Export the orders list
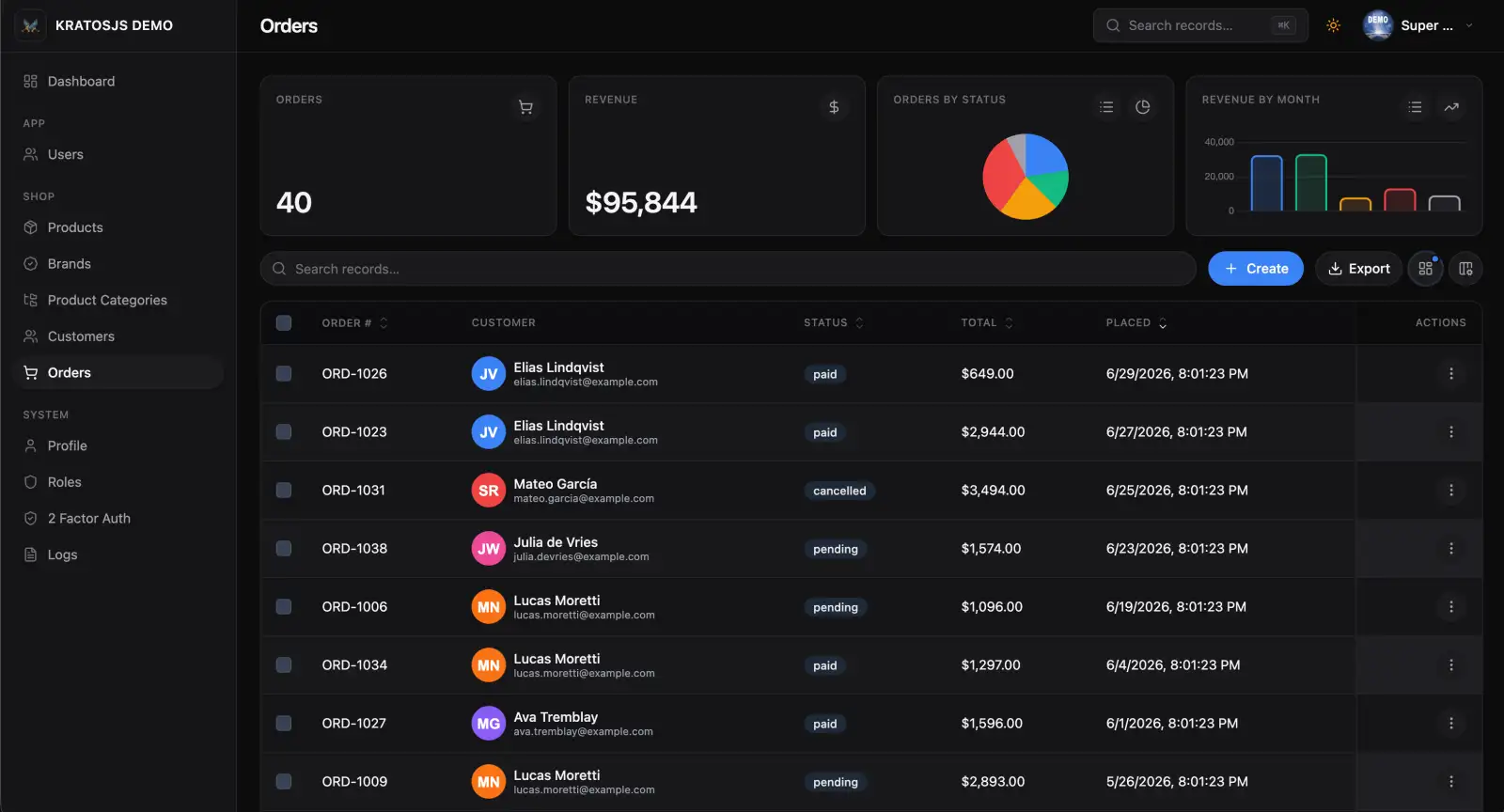This screenshot has height=812, width=1504. coord(1358,269)
